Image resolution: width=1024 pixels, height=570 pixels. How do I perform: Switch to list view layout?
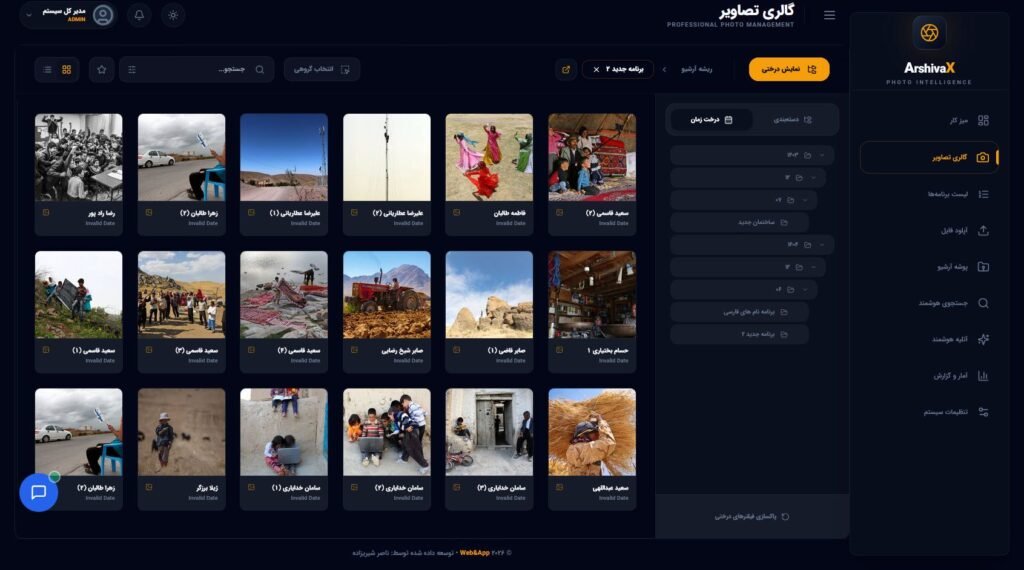coord(46,69)
